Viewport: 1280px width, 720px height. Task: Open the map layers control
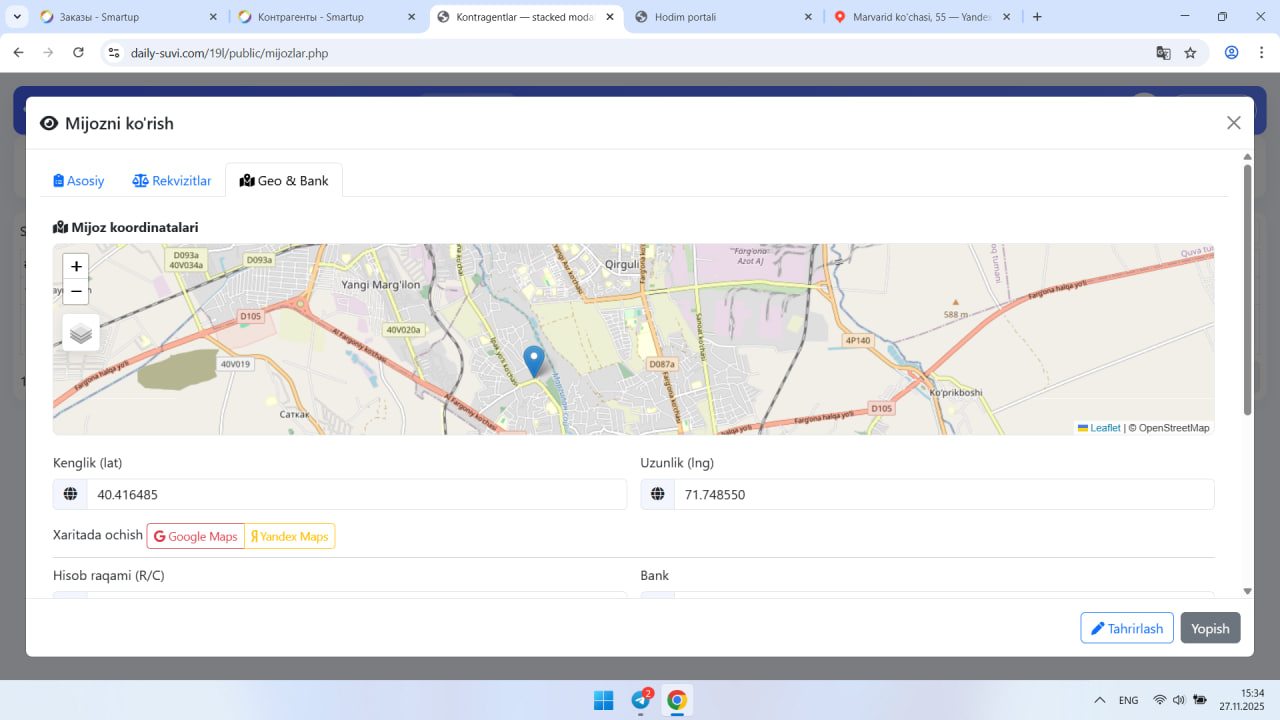[81, 333]
